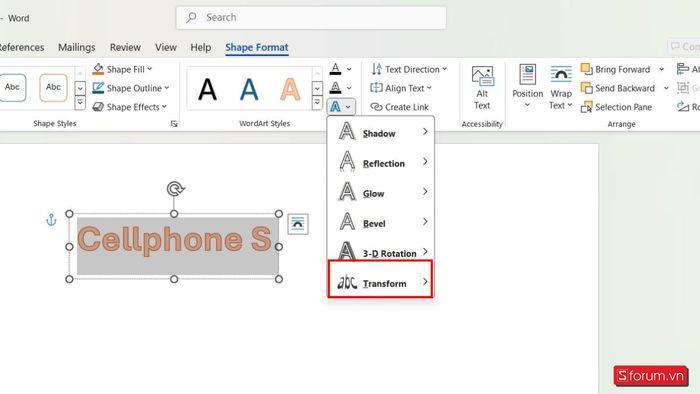Screen dimensions: 700x394
Task: Open the Bring Forward dropdown arrow
Action: point(662,69)
